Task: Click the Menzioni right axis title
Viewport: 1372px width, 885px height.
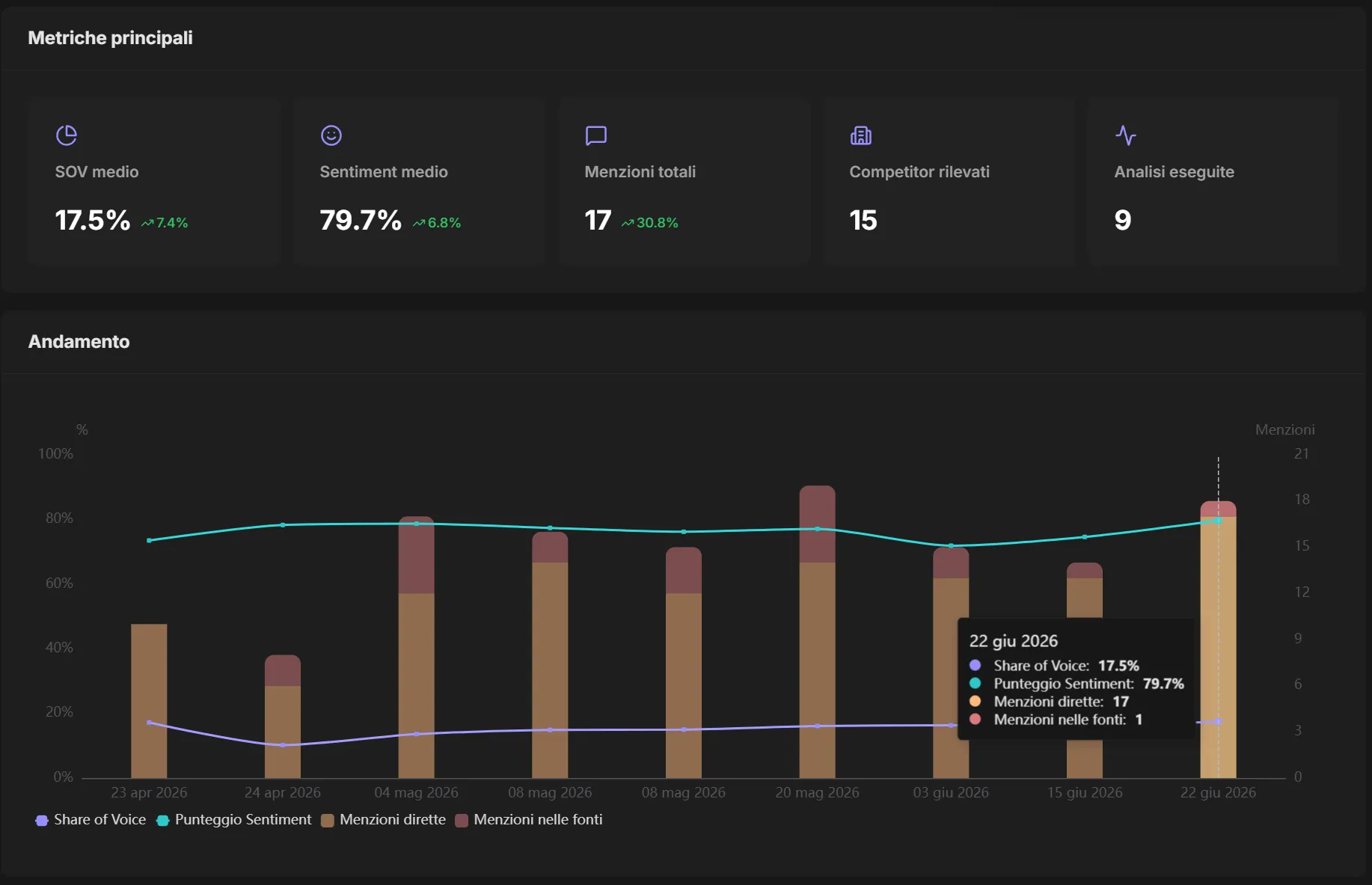Action: (x=1284, y=430)
